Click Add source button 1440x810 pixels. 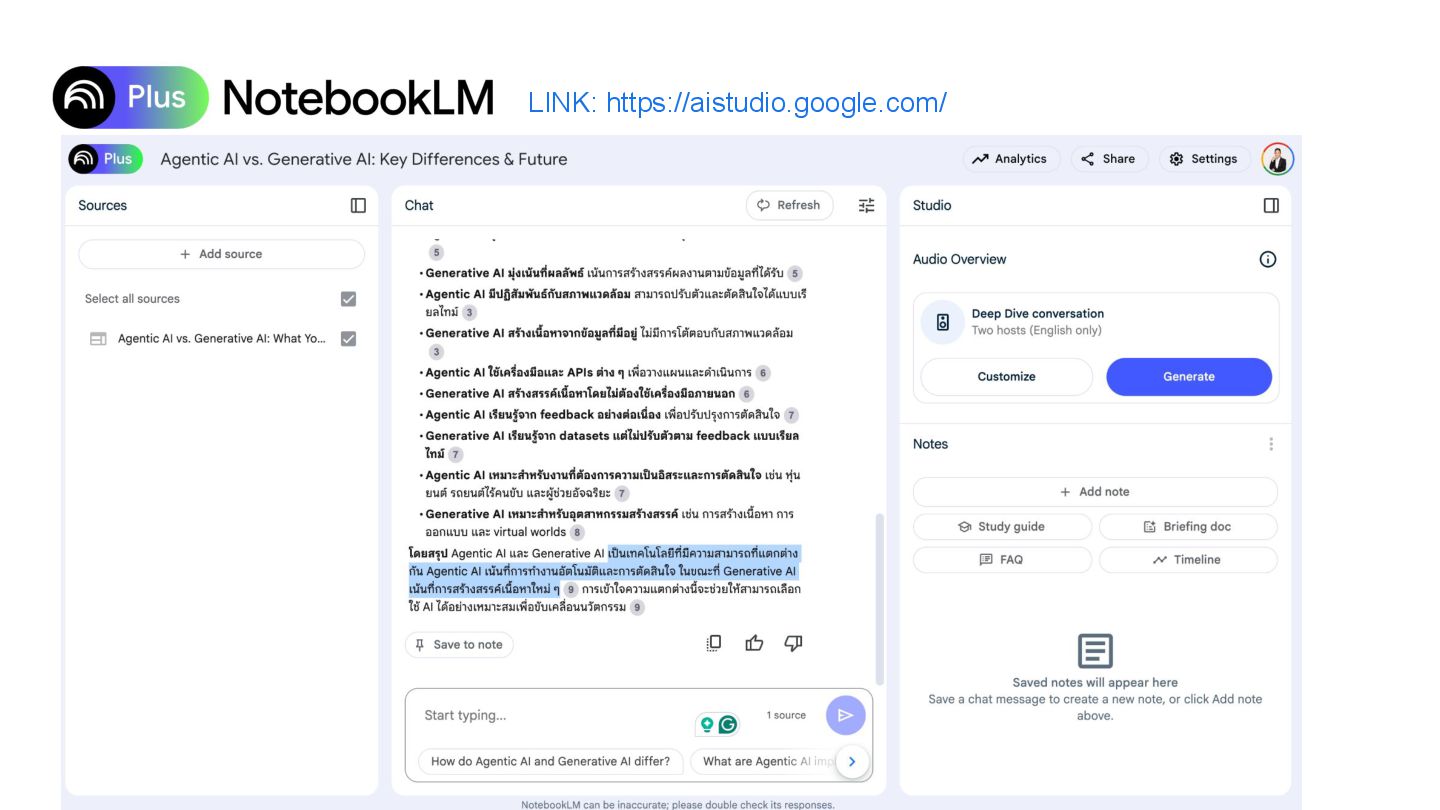(221, 254)
